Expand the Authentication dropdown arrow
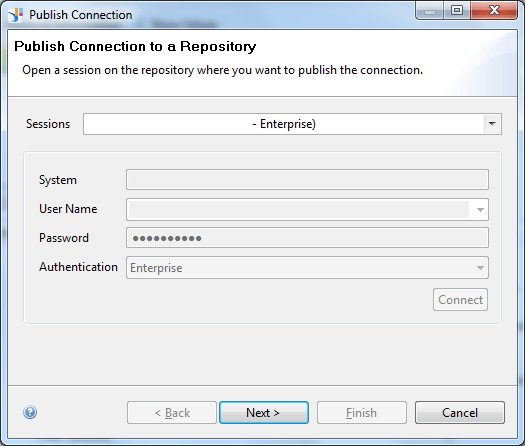This screenshot has width=525, height=446. pos(480,268)
